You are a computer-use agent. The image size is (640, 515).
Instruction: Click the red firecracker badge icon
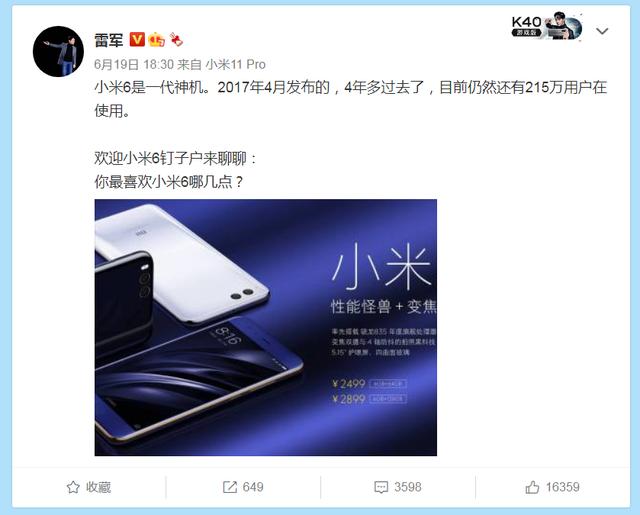(x=176, y=40)
